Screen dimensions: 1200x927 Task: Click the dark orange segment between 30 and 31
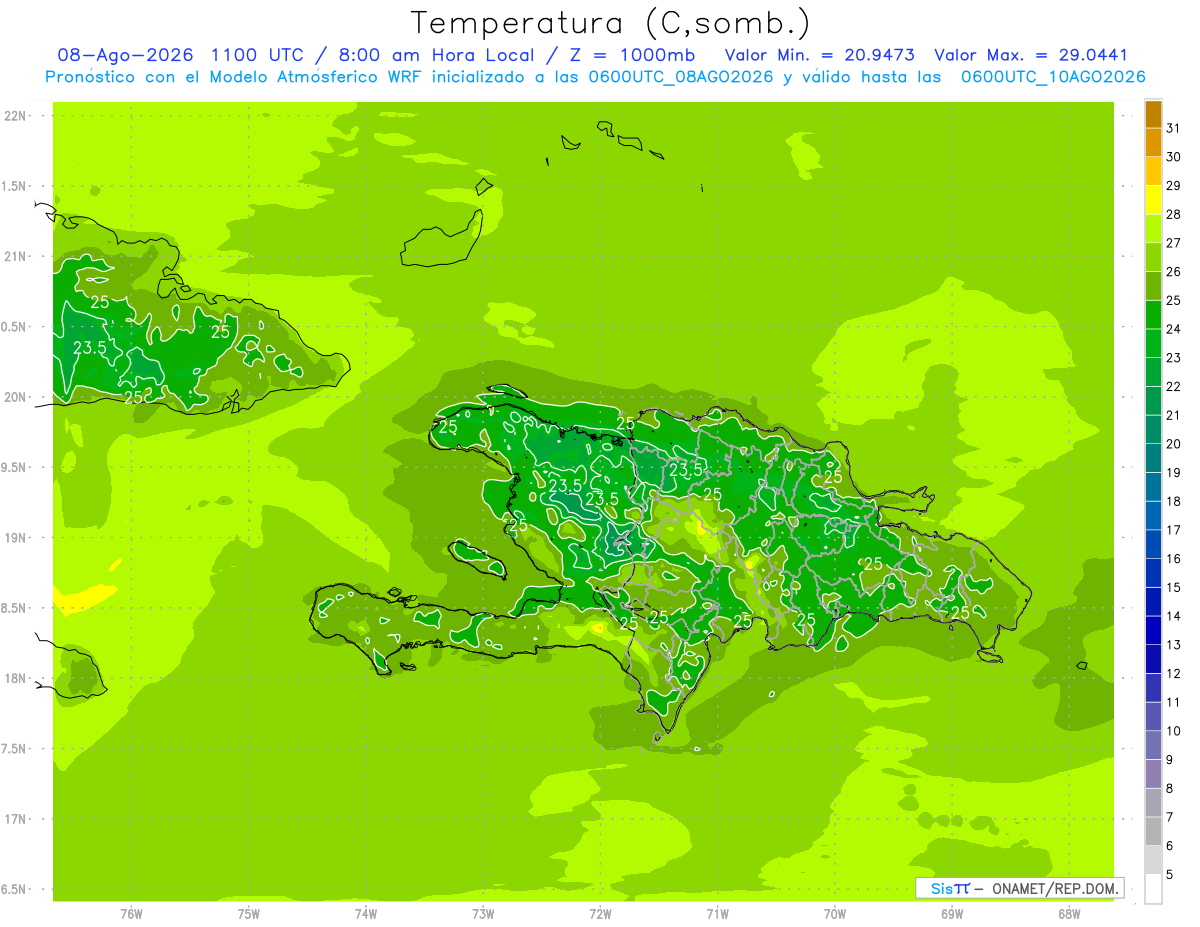1153,142
